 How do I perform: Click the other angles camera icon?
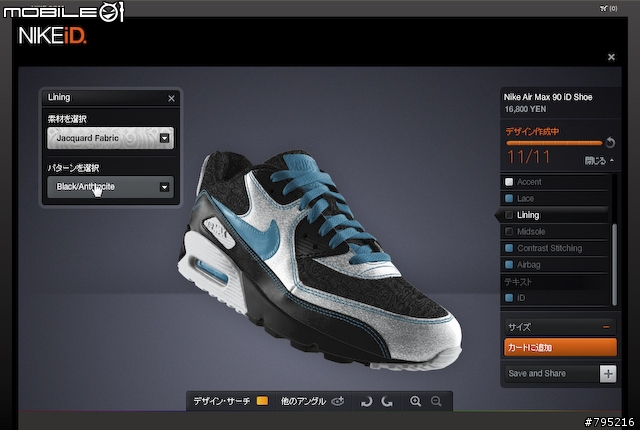pos(338,401)
